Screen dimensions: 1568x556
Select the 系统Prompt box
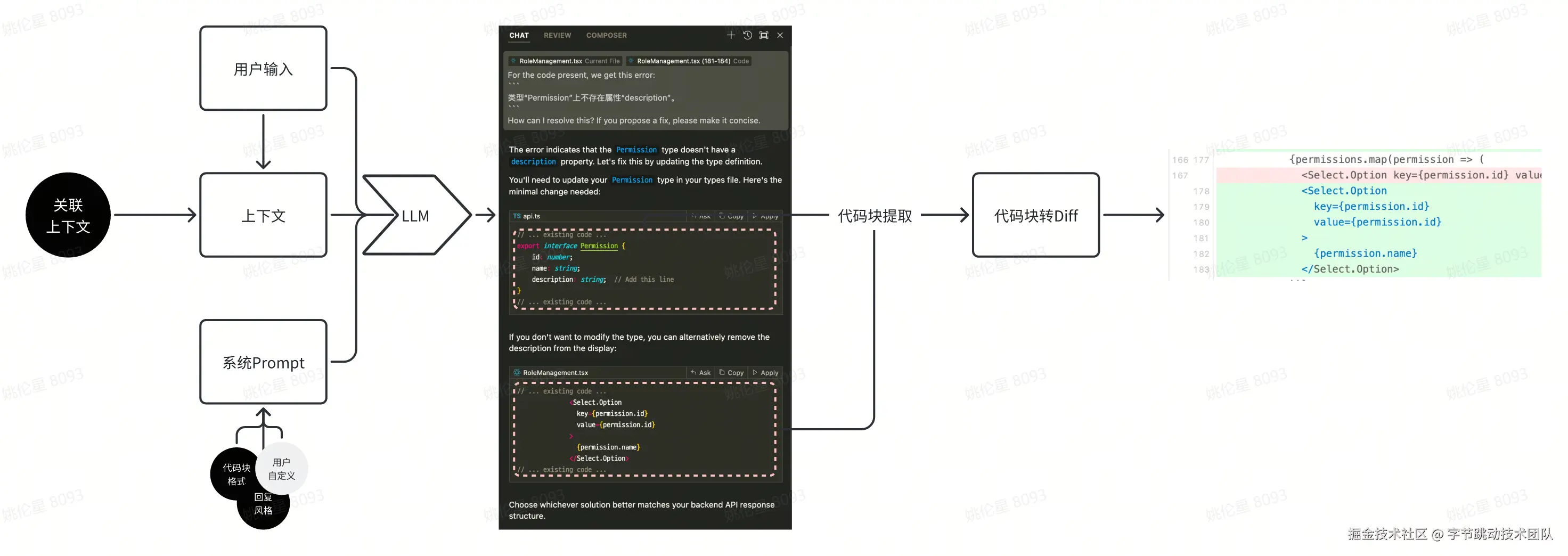pos(263,362)
